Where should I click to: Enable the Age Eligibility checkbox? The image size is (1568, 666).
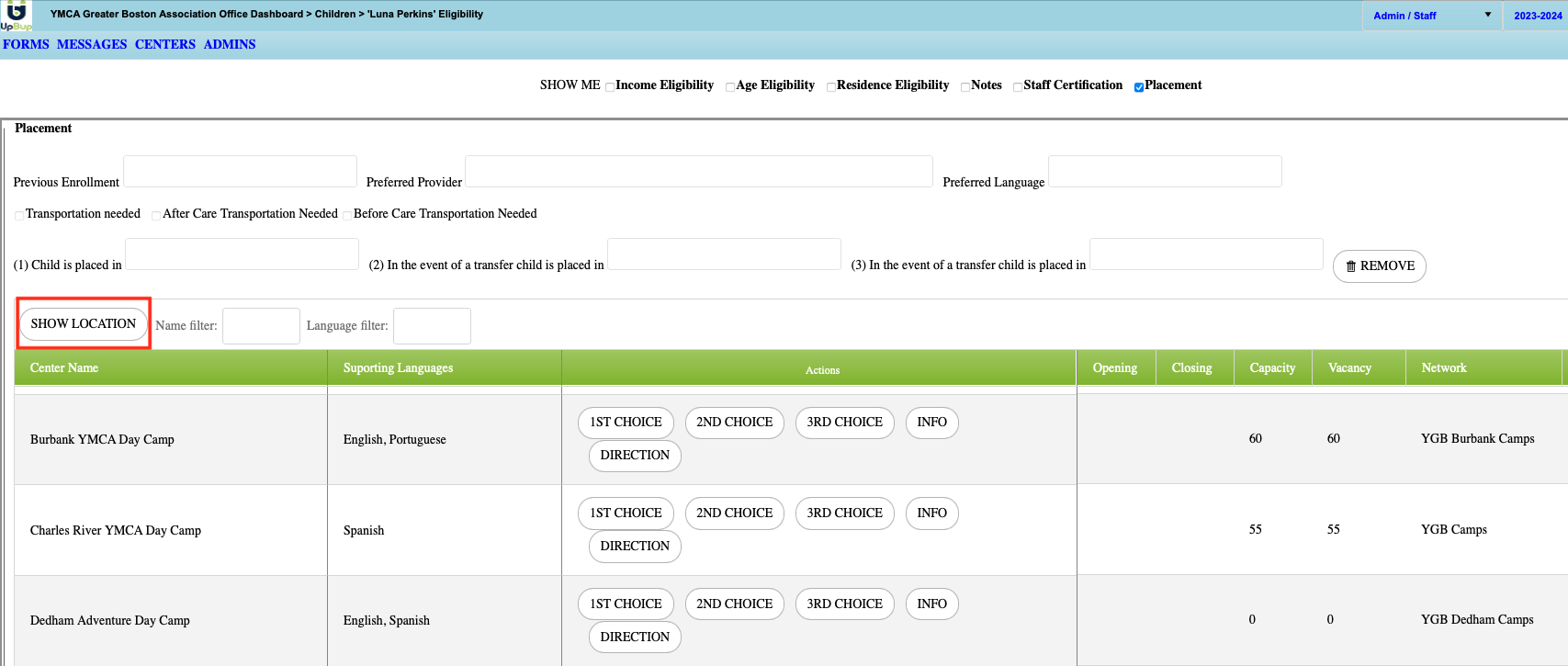(x=730, y=87)
